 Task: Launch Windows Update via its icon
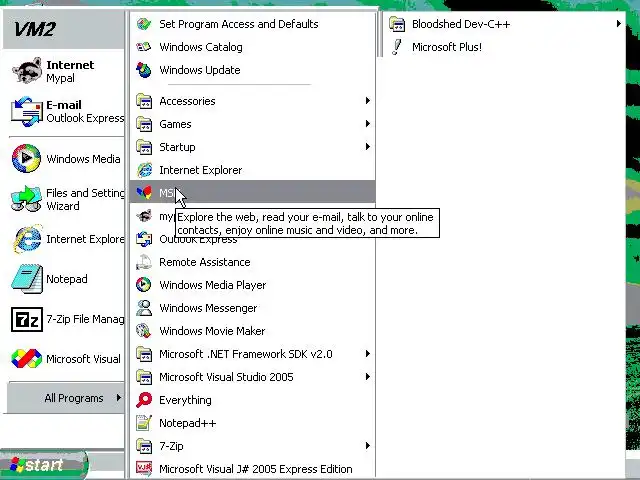coord(144,70)
